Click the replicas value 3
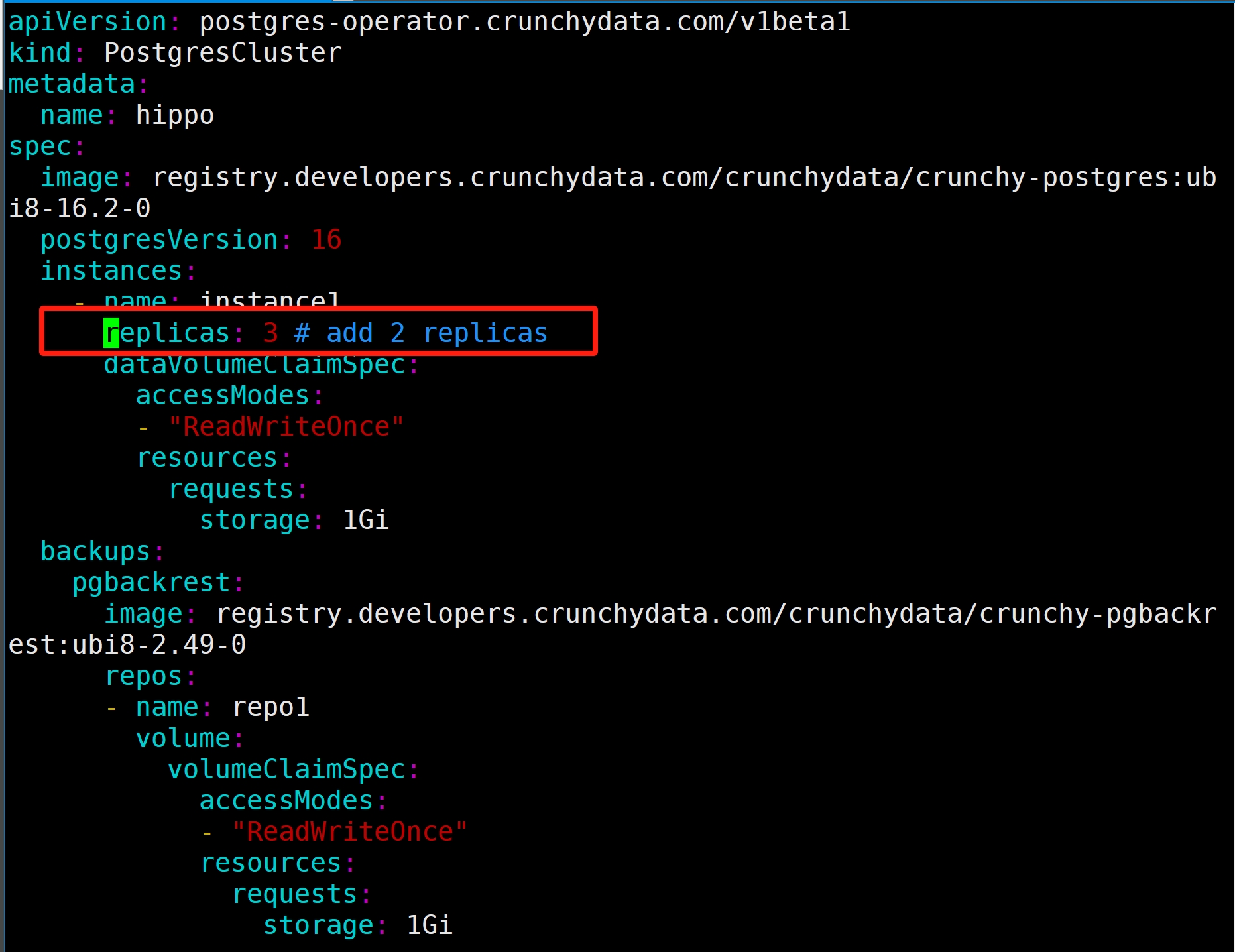 click(270, 333)
